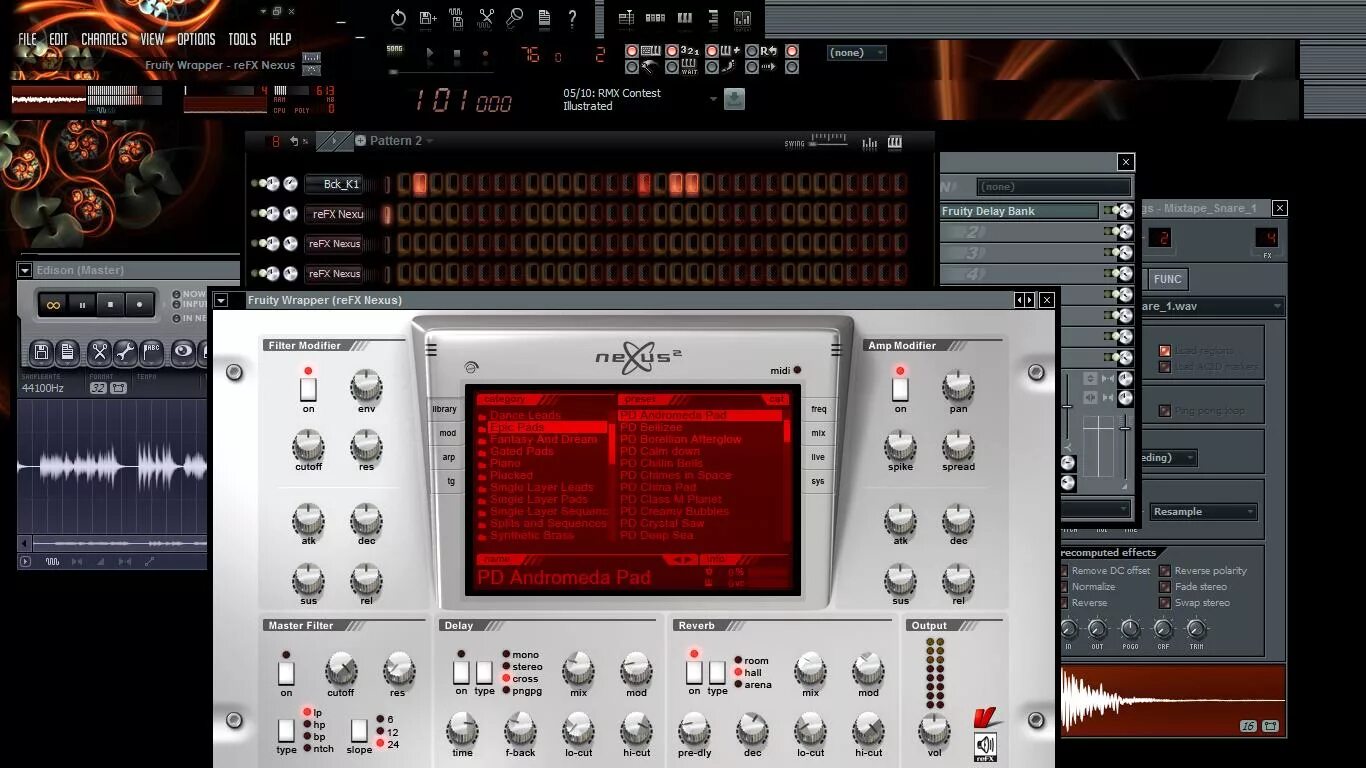The height and width of the screenshot is (768, 1366).
Task: Open the FILE menu
Action: pos(27,39)
